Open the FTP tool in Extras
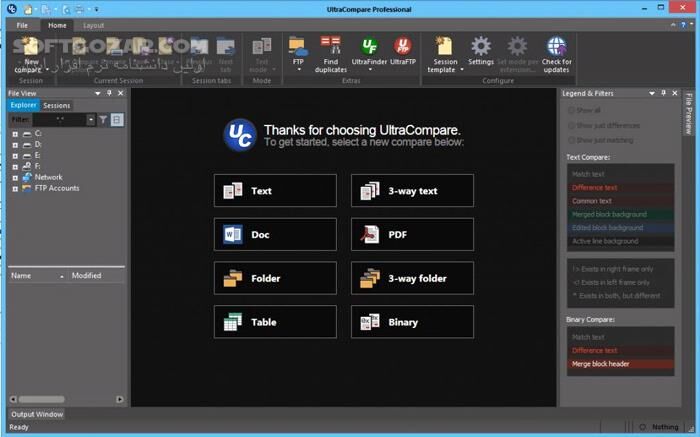 pyautogui.click(x=298, y=46)
